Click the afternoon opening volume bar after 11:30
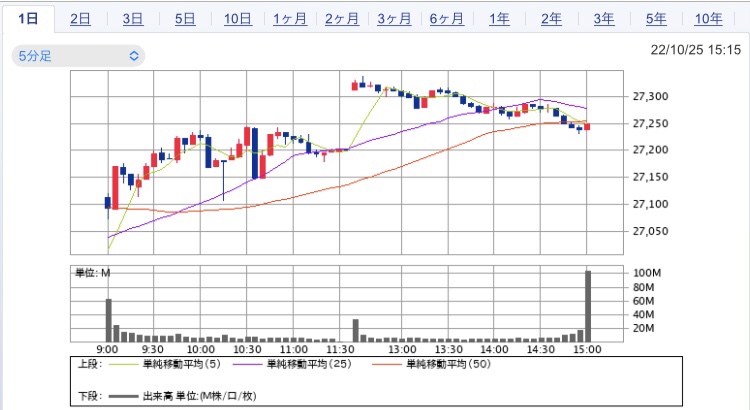The height and width of the screenshot is (410, 750). [x=355, y=331]
